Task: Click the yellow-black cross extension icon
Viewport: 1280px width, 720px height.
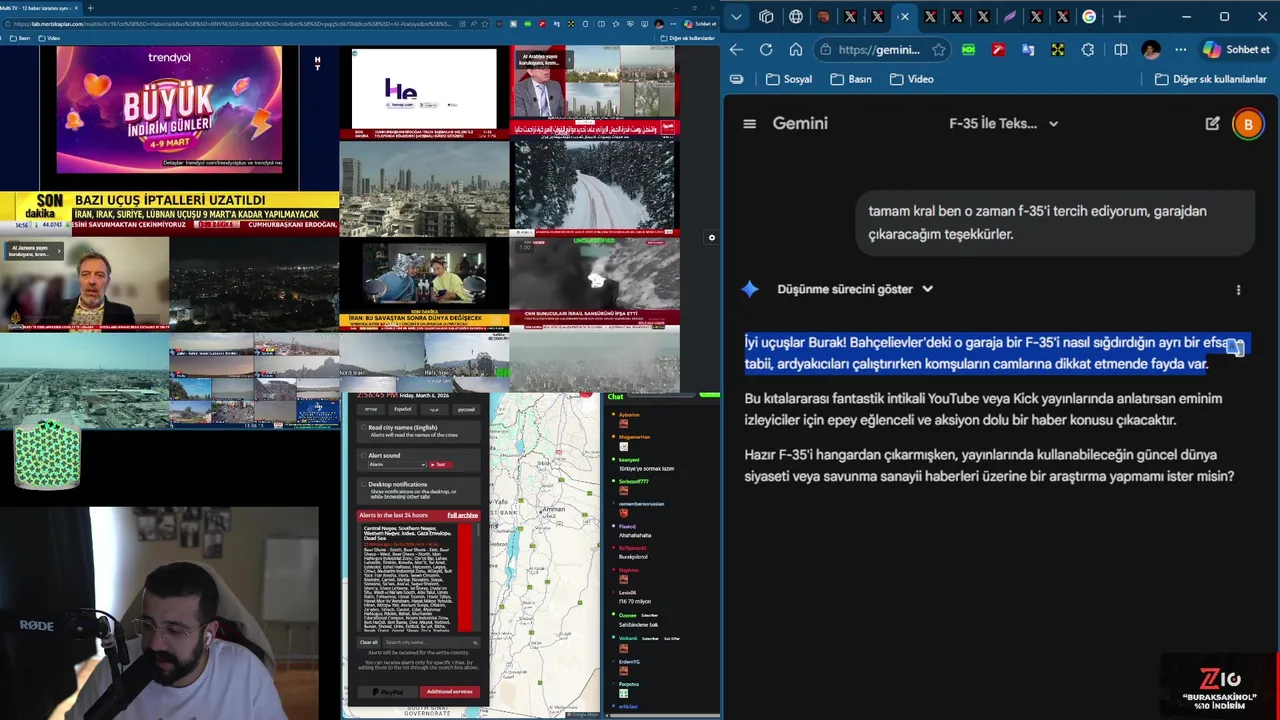Action: click(x=1058, y=49)
